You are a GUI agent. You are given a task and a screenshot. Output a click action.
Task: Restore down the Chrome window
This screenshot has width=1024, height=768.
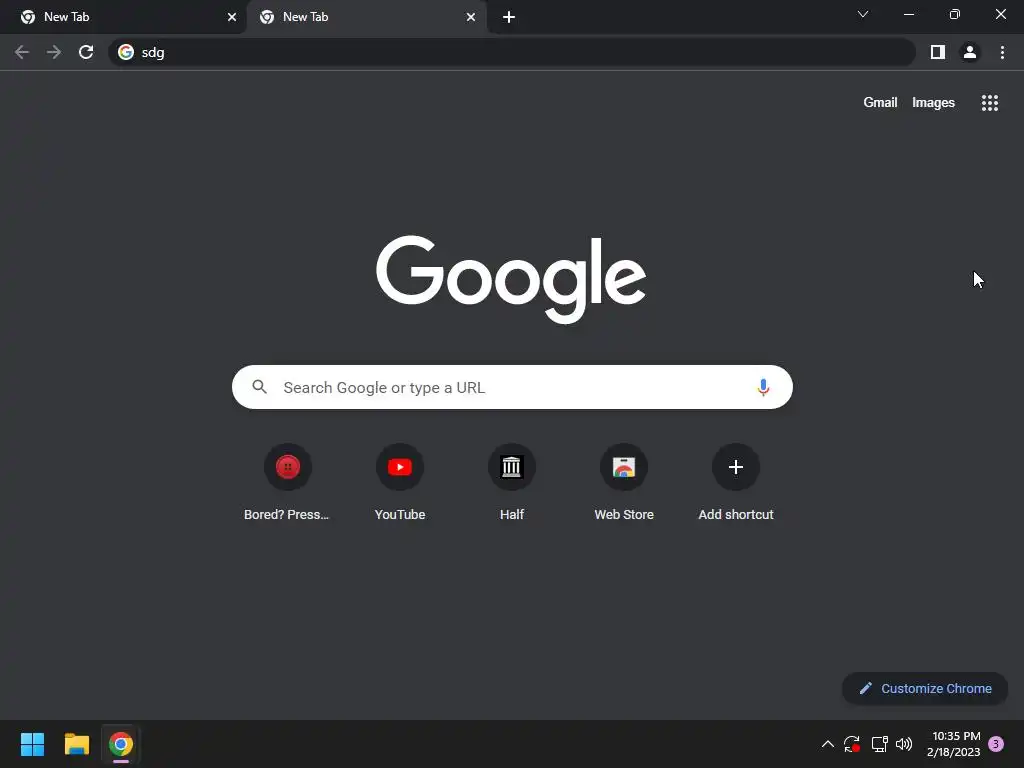(x=955, y=14)
